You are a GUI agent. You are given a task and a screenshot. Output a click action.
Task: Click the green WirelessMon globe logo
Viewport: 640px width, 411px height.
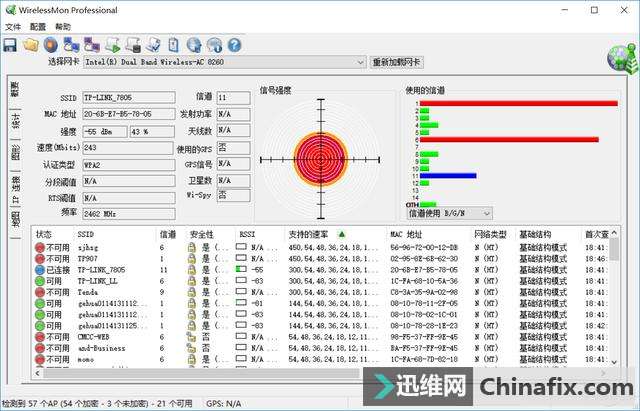[x=620, y=58]
